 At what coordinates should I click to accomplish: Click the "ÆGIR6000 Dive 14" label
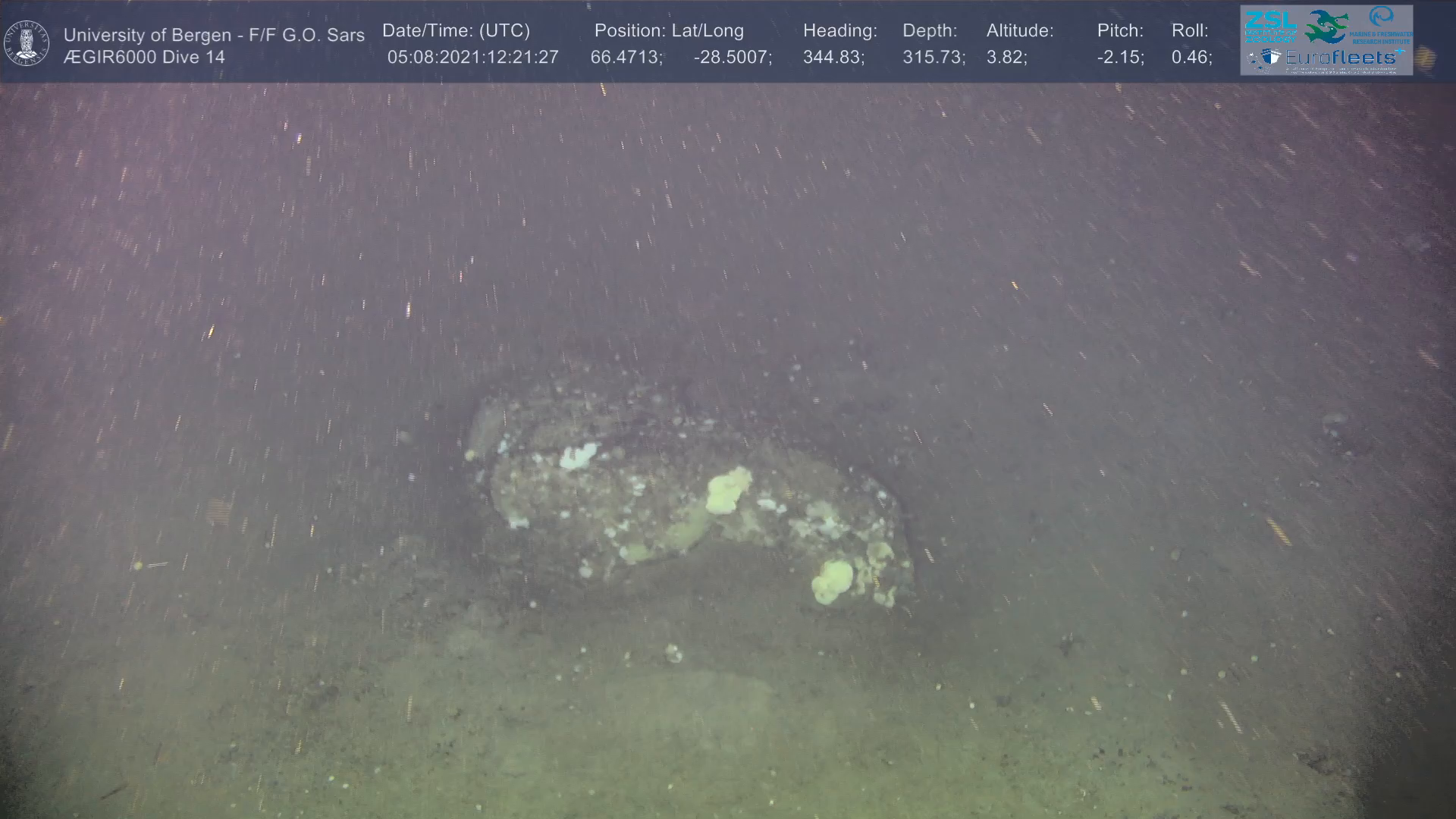click(x=144, y=57)
